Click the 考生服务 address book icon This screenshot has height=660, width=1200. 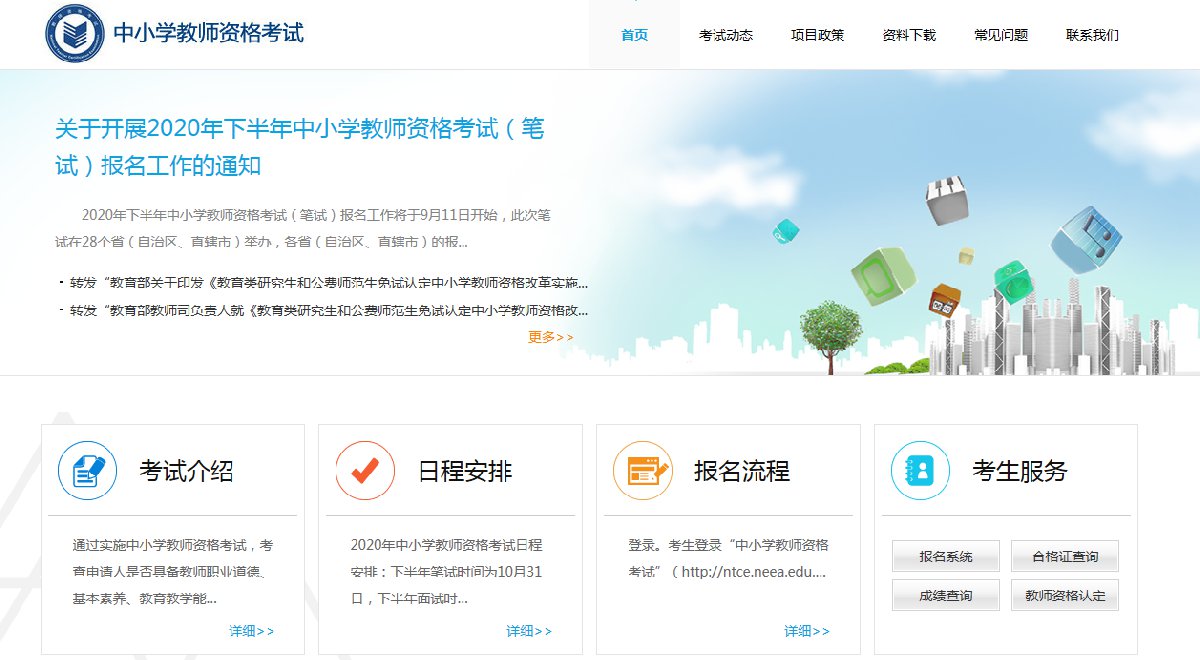pos(920,470)
